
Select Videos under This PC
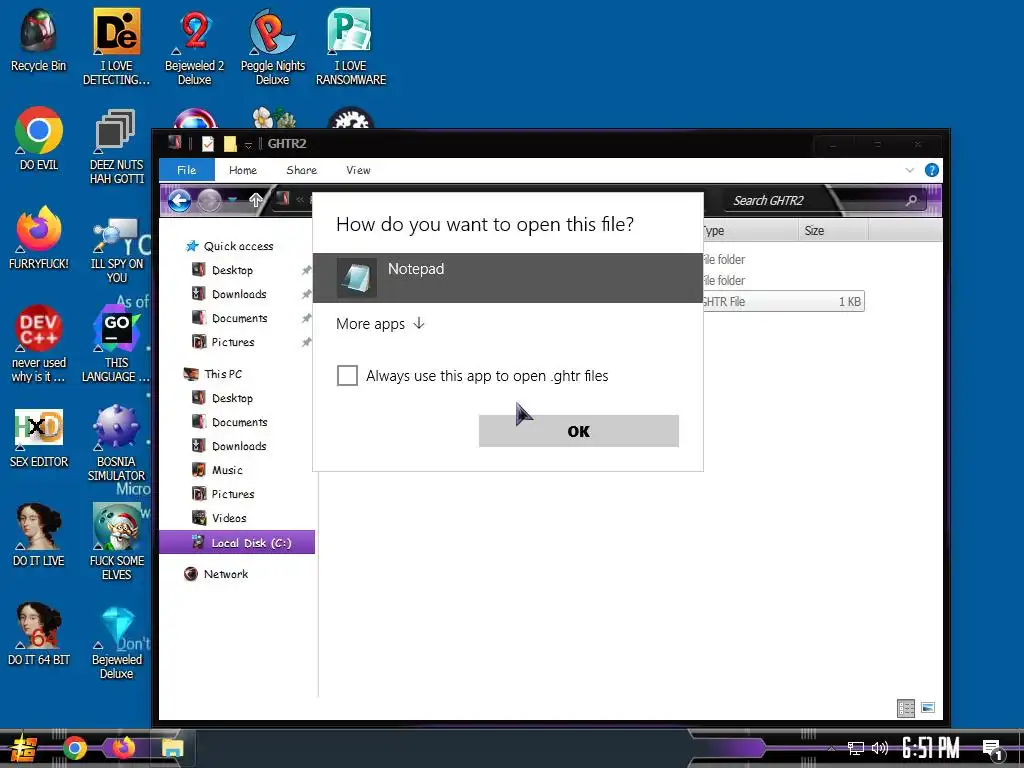229,518
